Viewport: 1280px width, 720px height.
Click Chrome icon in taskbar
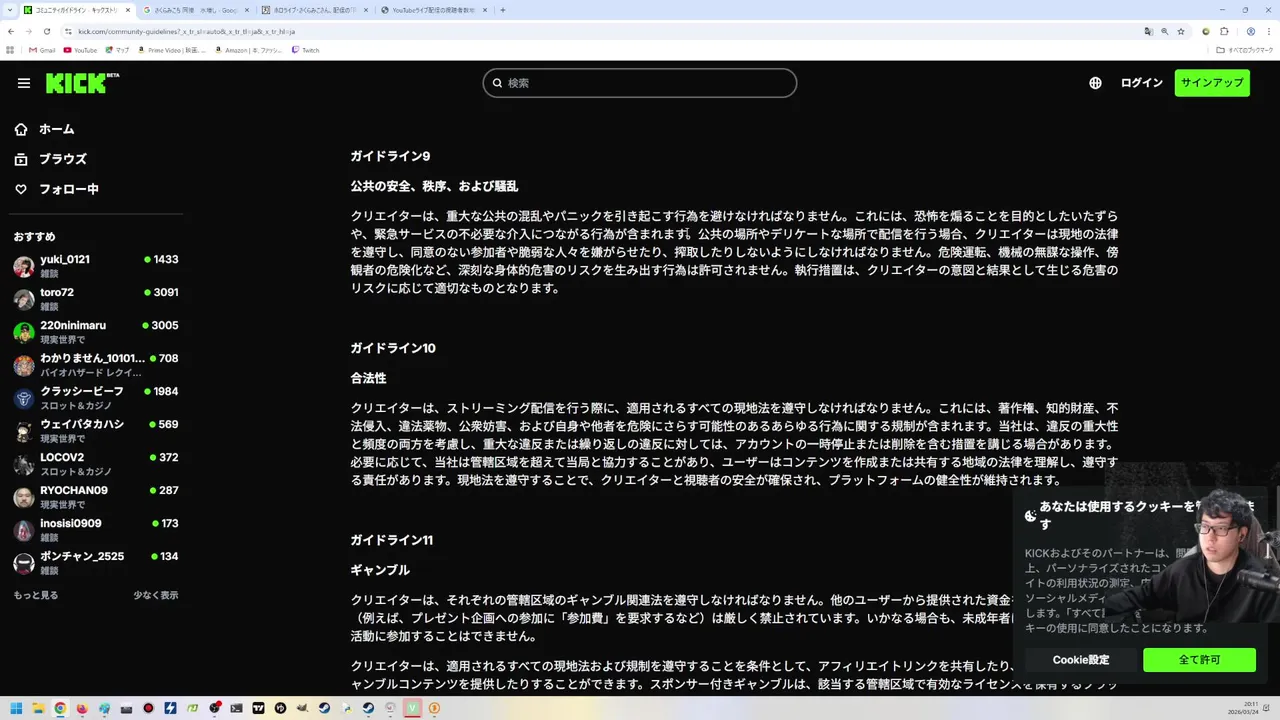(x=60, y=708)
